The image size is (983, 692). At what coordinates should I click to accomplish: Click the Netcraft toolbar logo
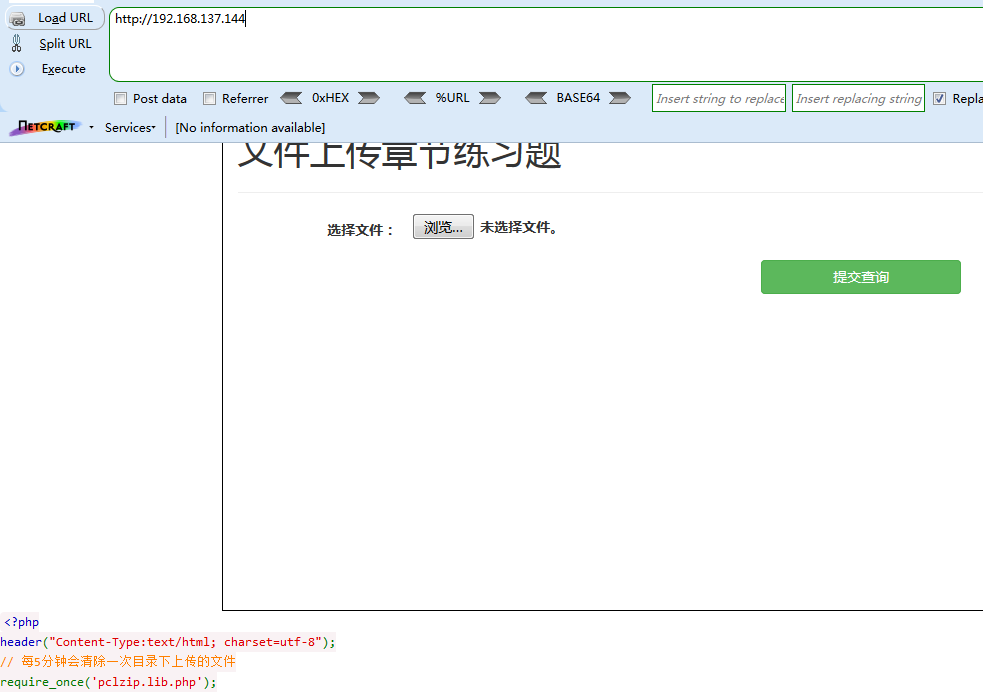coord(44,127)
